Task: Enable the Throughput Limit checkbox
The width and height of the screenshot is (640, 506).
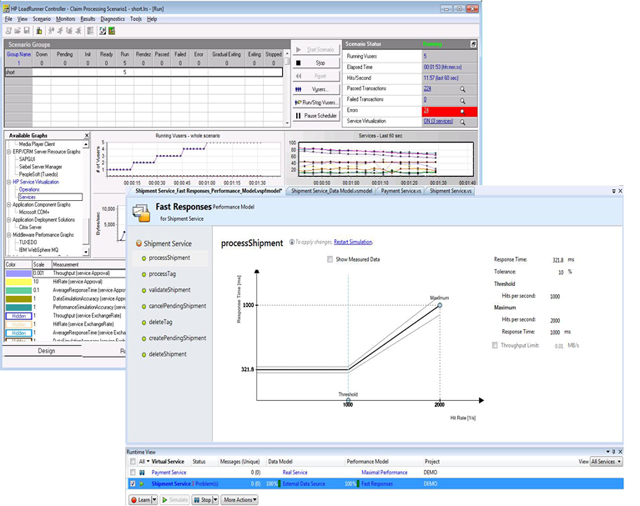Action: pyautogui.click(x=495, y=345)
